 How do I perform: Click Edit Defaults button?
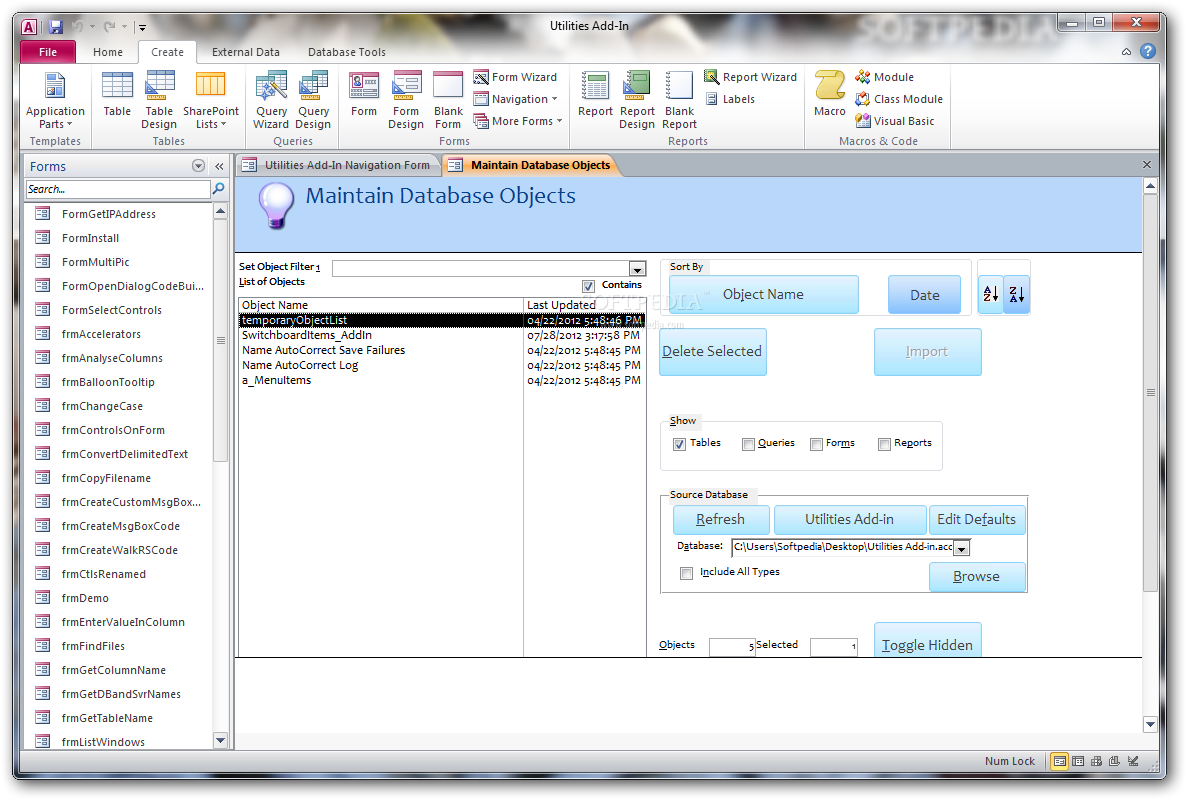point(977,519)
